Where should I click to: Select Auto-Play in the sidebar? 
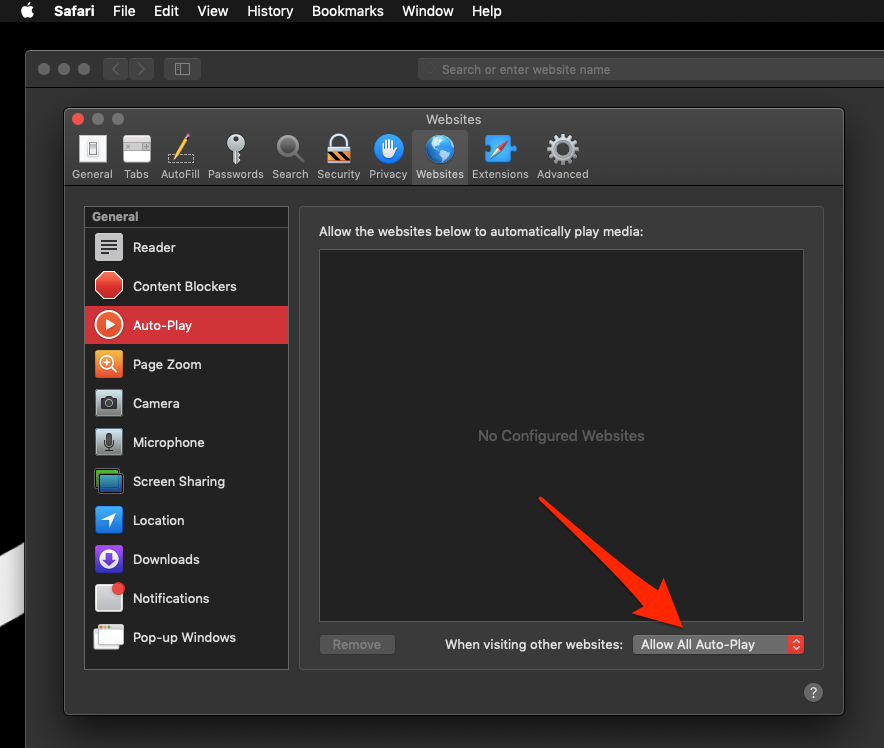click(187, 325)
